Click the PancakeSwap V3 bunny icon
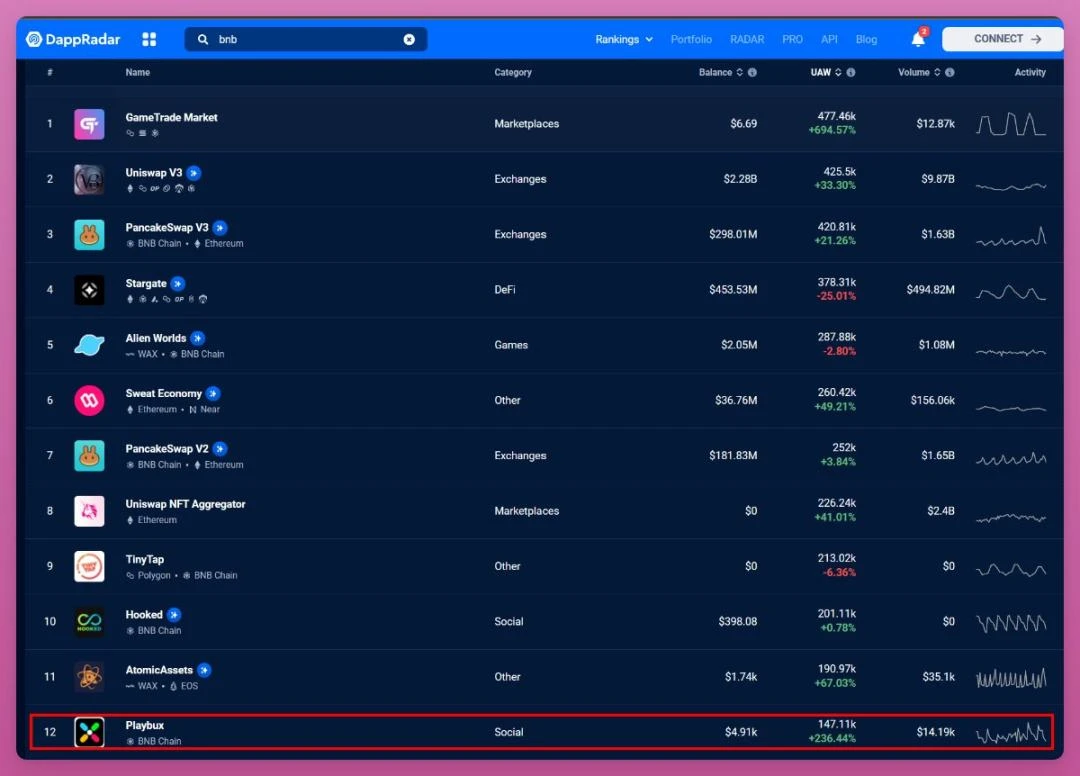This screenshot has width=1080, height=776. click(89, 235)
